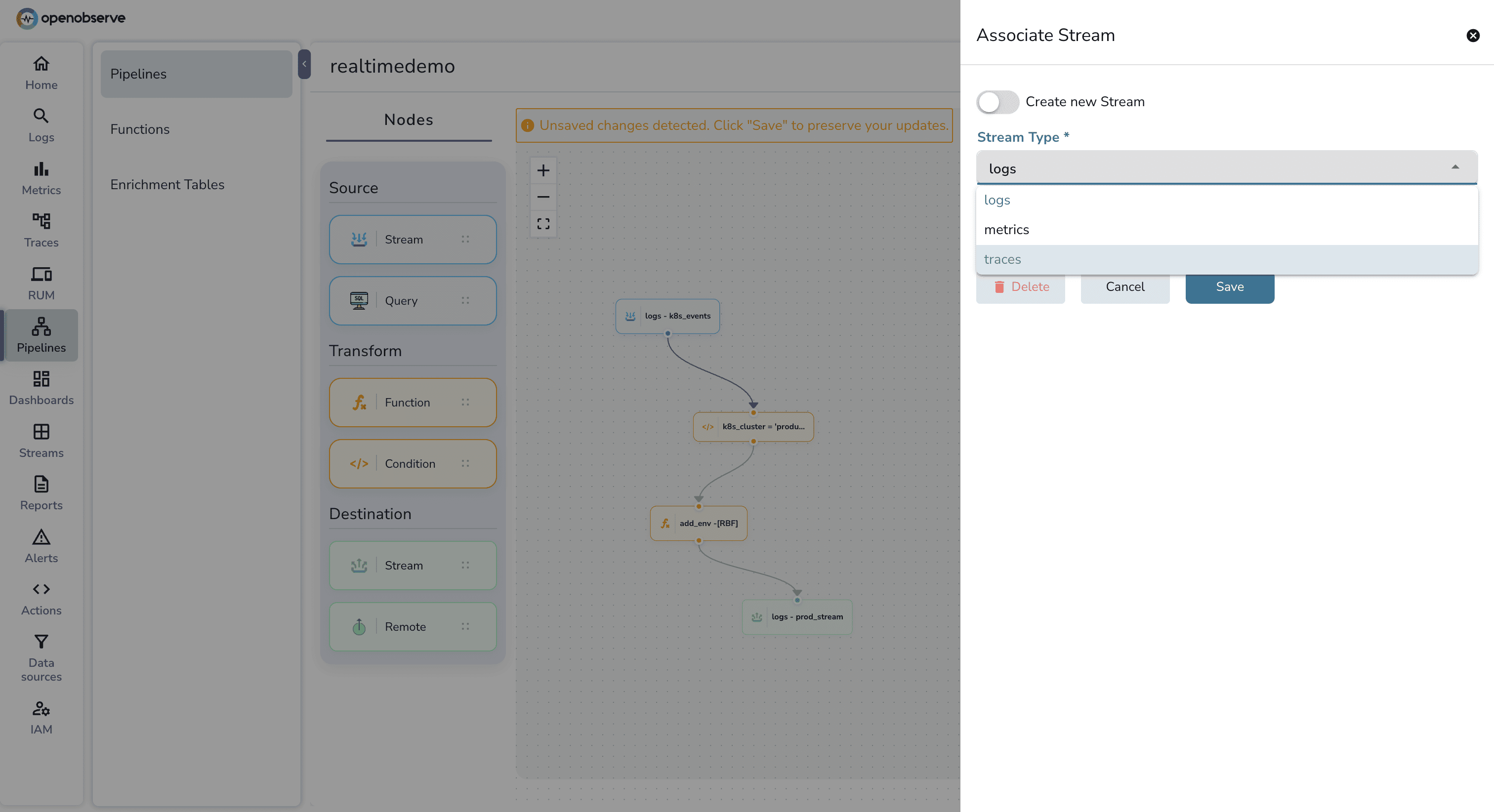The width and height of the screenshot is (1494, 812).
Task: Switch to the Functions tab
Action: [x=139, y=129]
